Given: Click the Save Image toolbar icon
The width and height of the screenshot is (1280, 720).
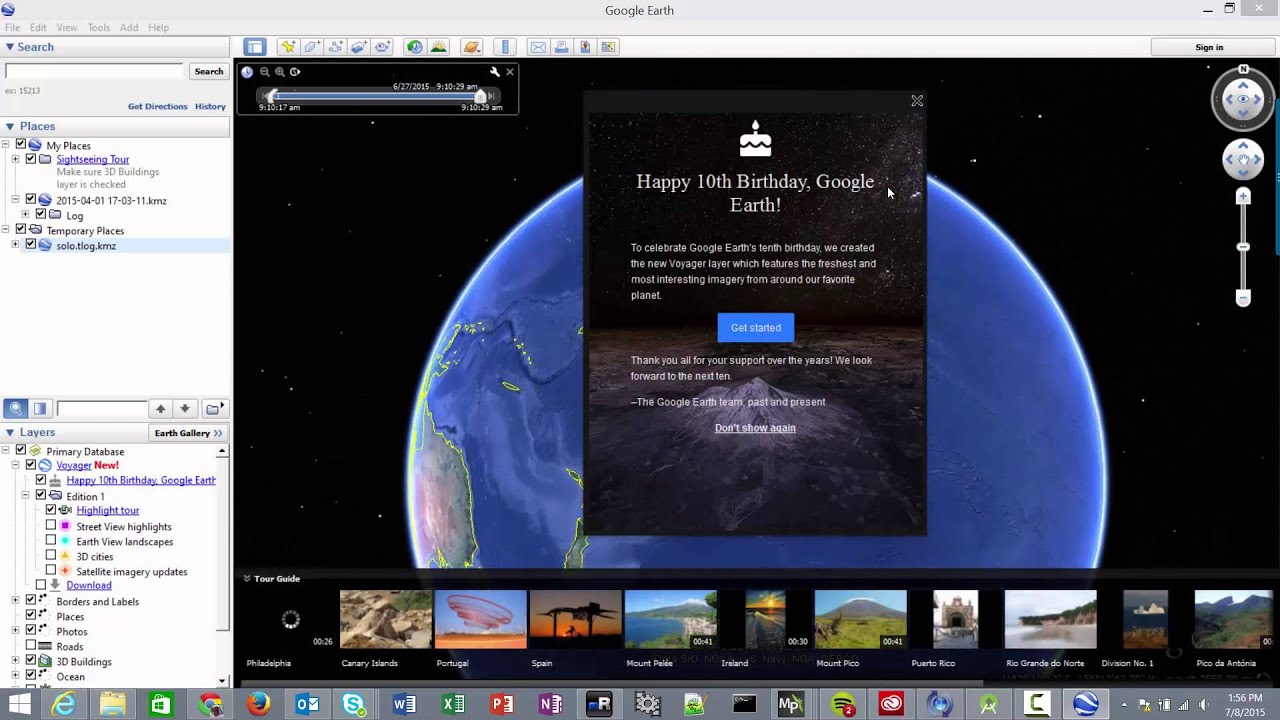Looking at the screenshot, I should [x=585, y=47].
